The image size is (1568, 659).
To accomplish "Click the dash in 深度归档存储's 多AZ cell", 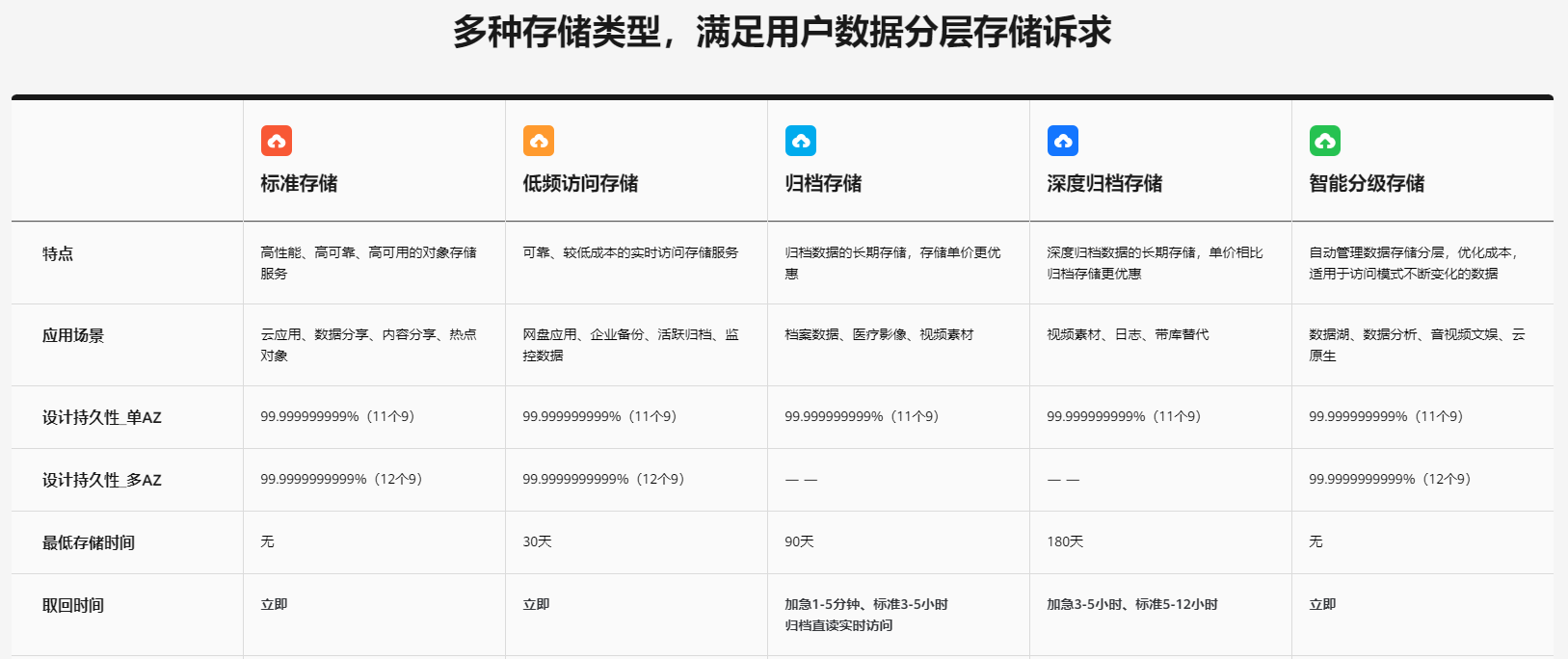I will pos(1063,480).
